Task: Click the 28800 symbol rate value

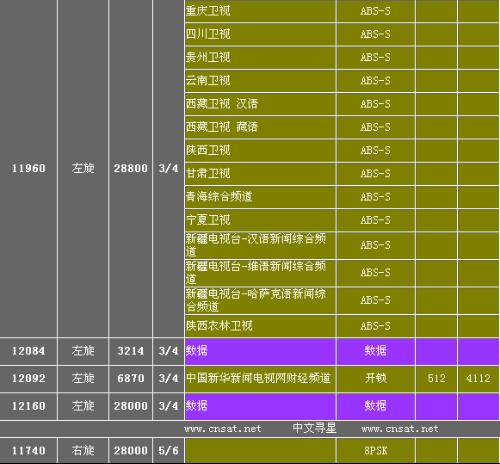Action: (130, 168)
